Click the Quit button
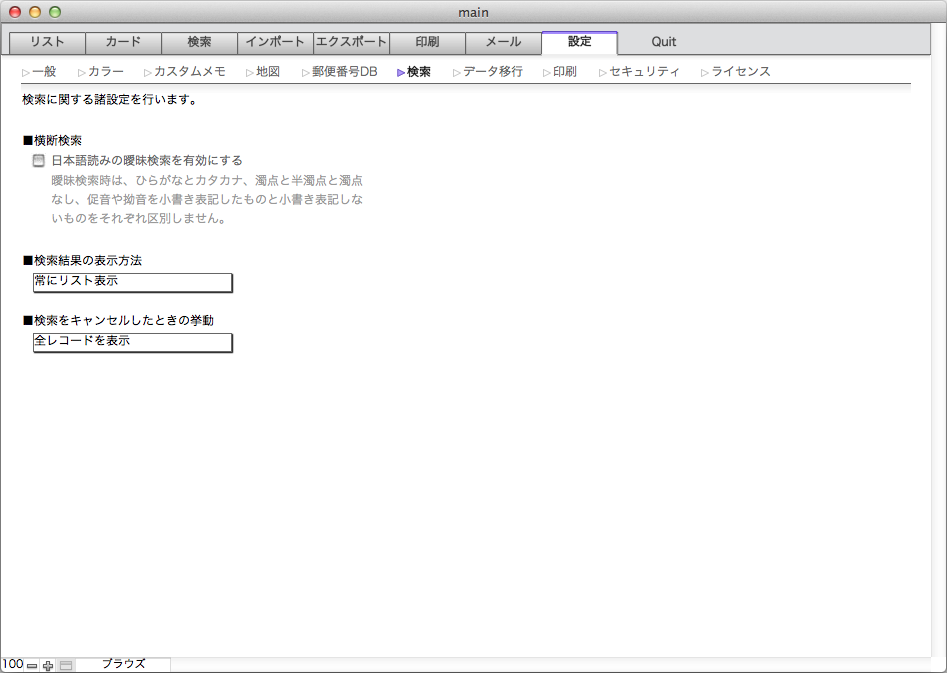947x673 pixels. pos(664,42)
